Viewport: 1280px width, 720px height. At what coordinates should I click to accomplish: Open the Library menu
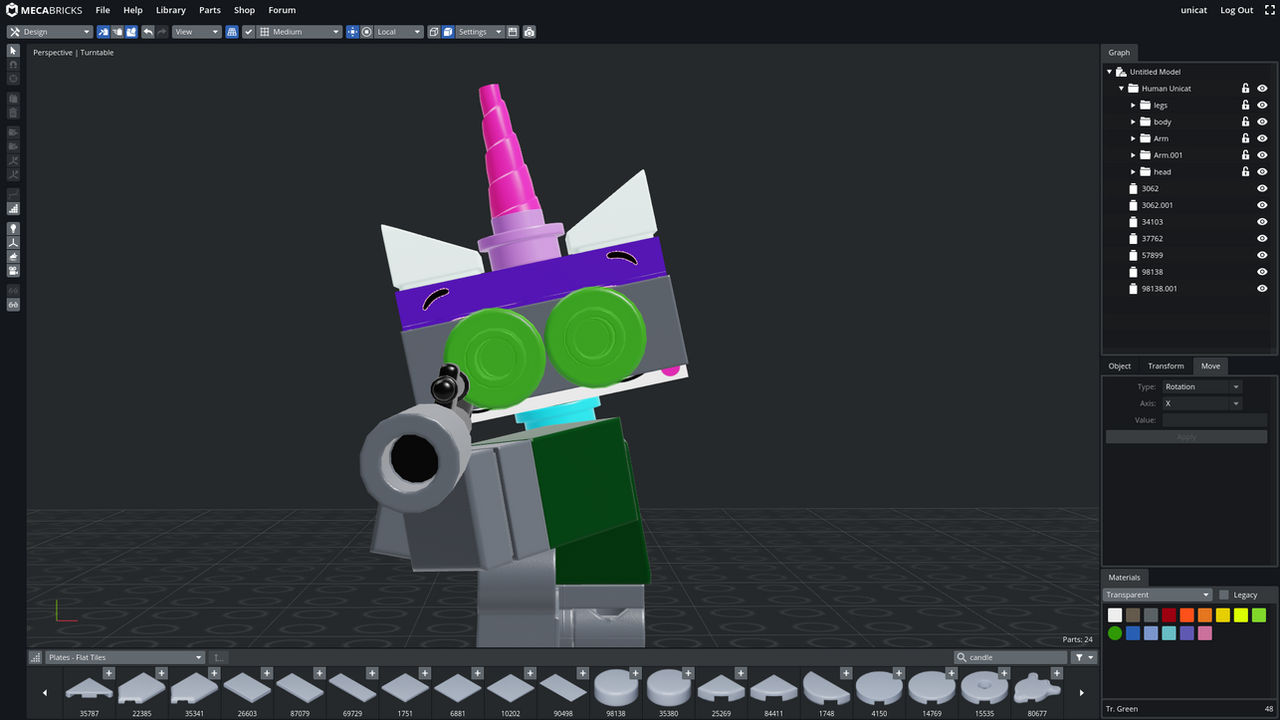171,10
